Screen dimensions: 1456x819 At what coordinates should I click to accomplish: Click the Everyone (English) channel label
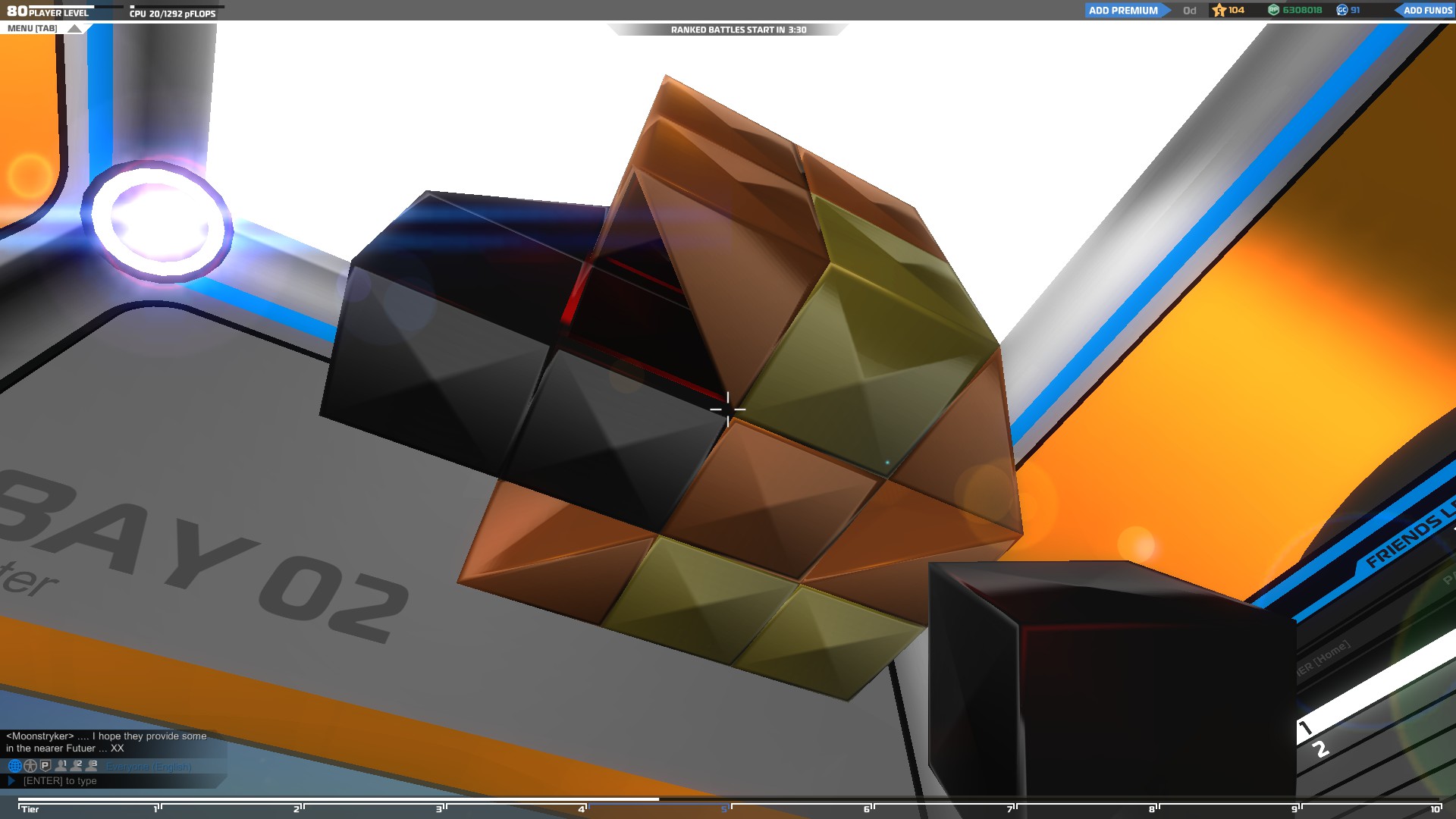149,767
